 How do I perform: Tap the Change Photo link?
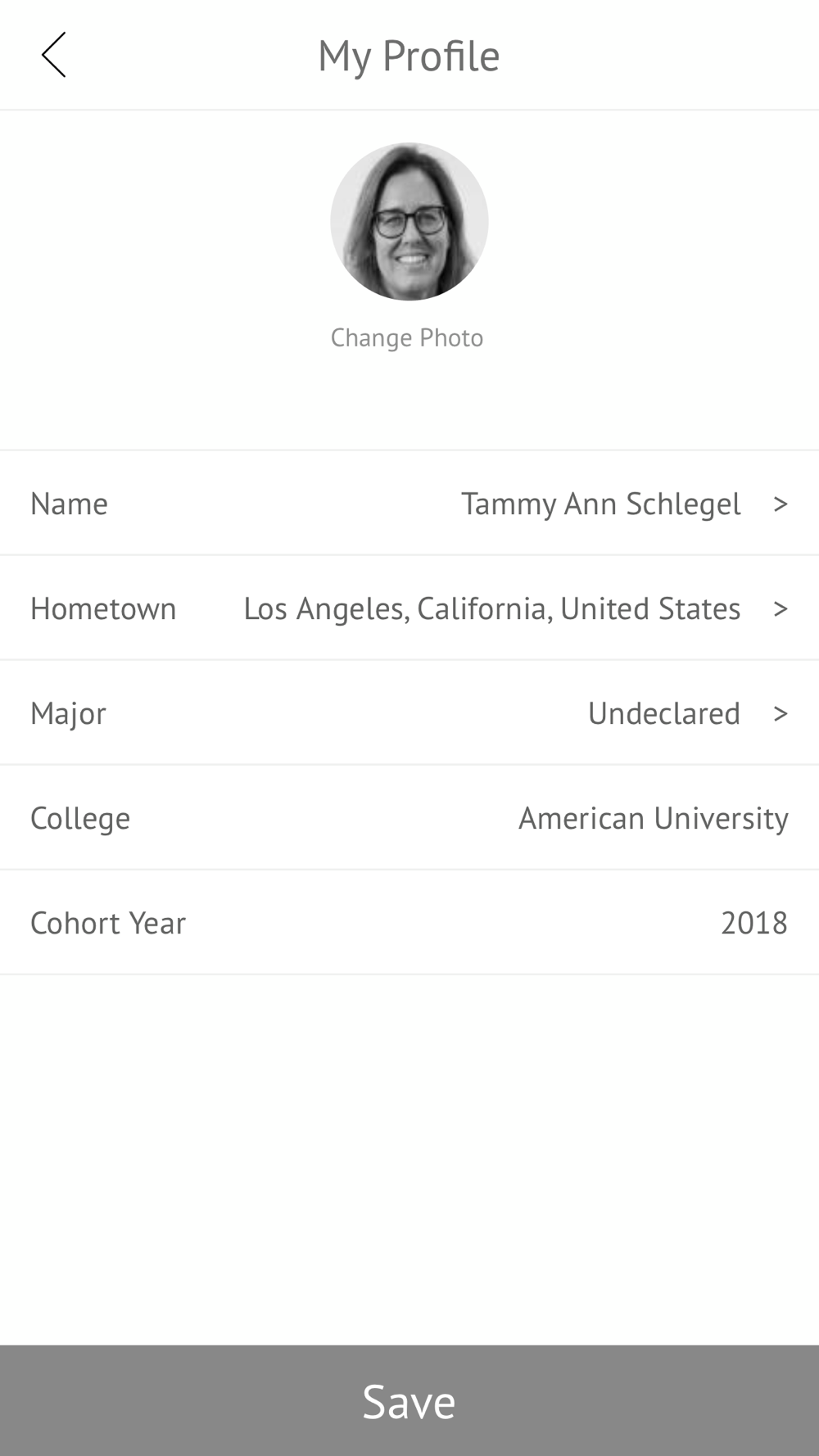pos(407,337)
